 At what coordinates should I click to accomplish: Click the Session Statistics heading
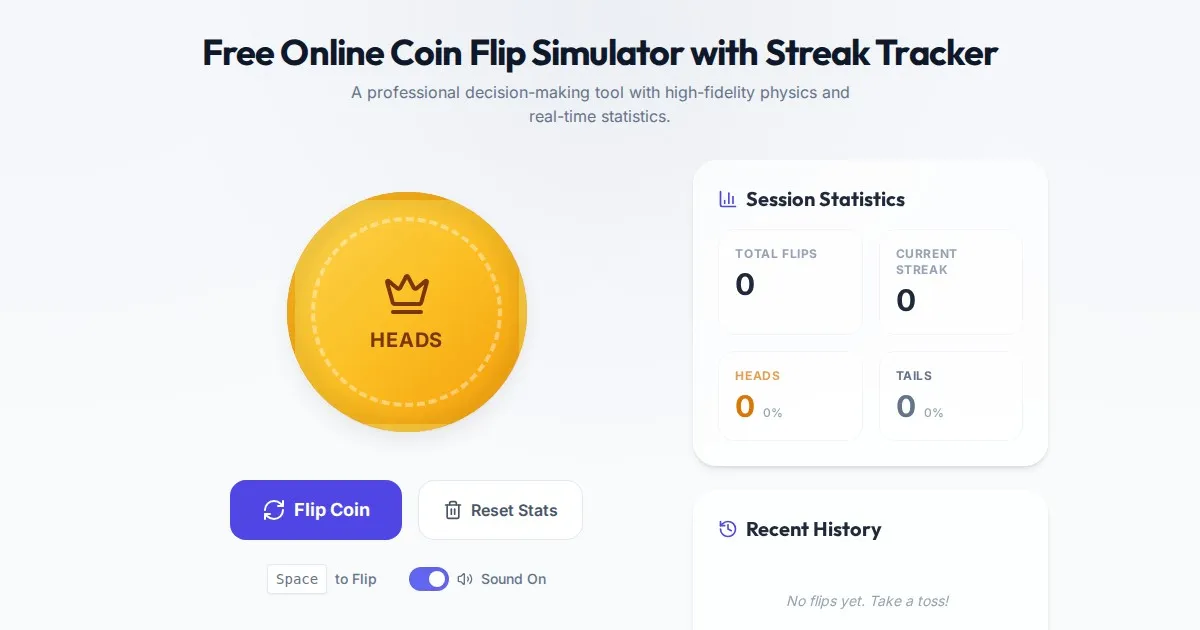pyautogui.click(x=825, y=199)
